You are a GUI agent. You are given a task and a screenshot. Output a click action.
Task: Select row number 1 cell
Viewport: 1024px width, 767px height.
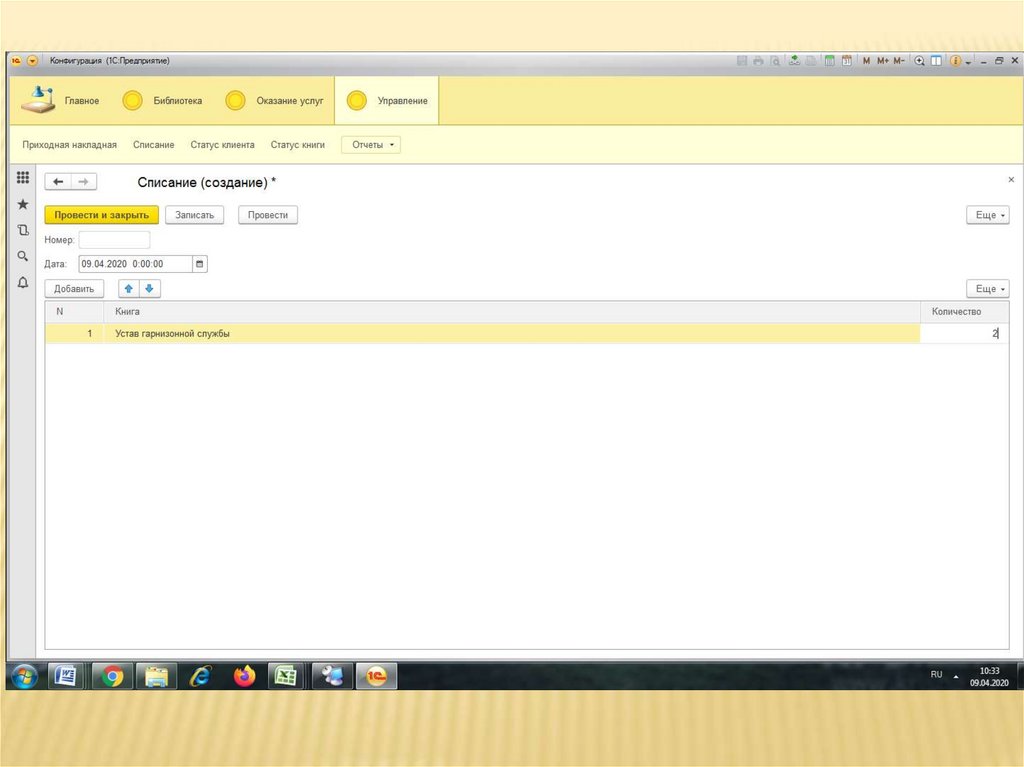[x=74, y=333]
